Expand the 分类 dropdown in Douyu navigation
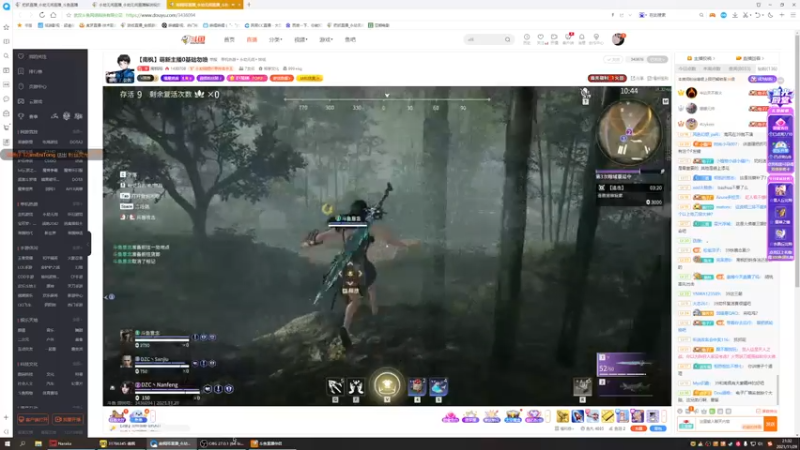 pyautogui.click(x=276, y=39)
